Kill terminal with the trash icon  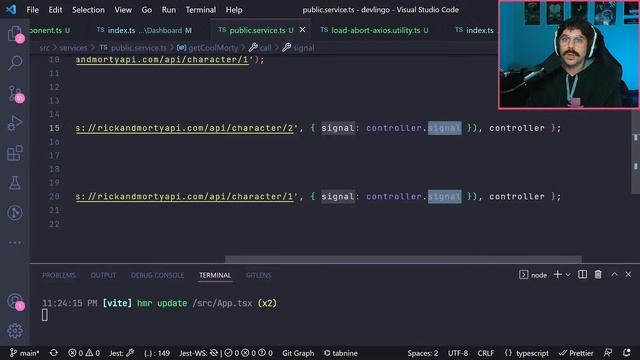(x=598, y=275)
